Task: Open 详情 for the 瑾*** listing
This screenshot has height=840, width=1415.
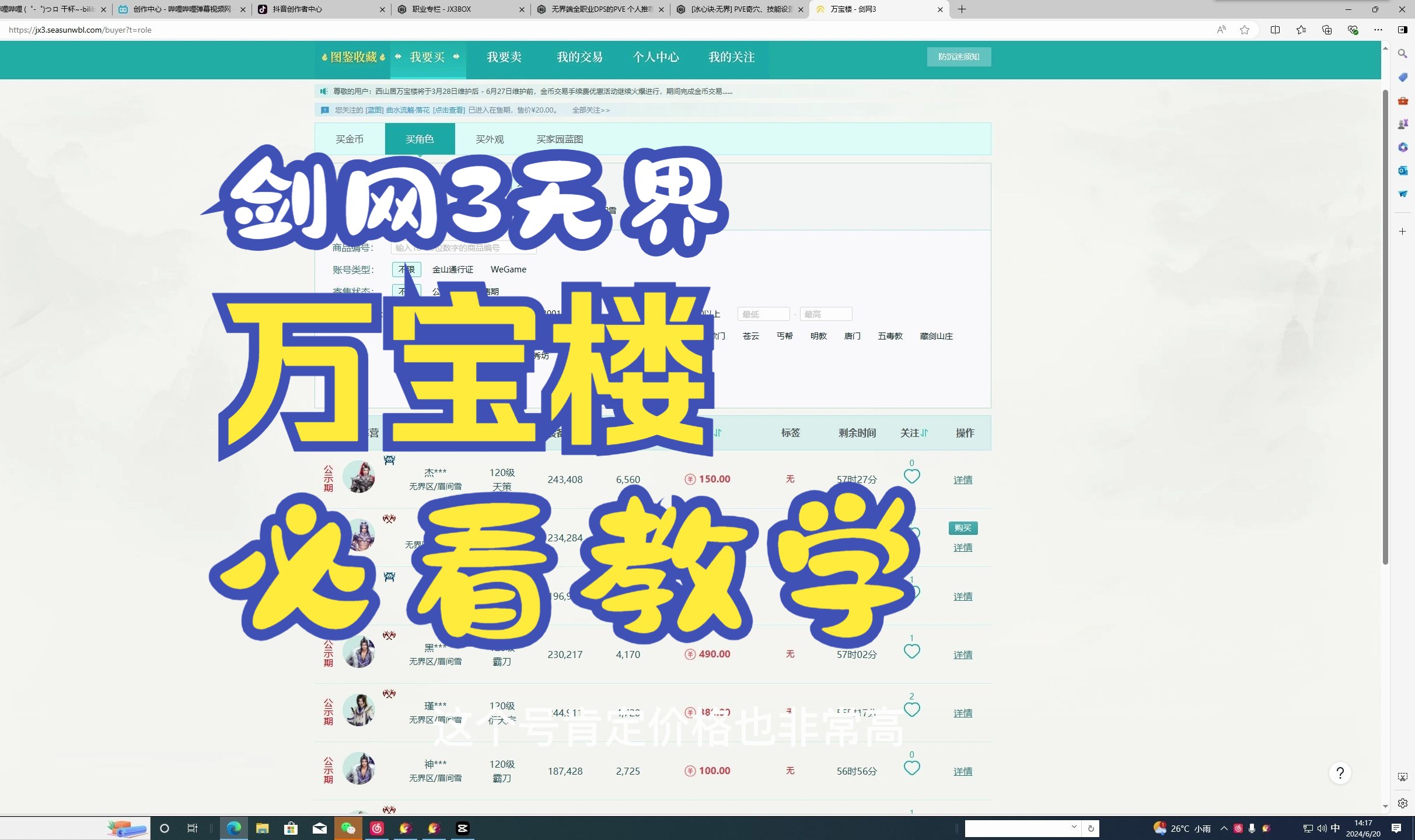Action: (x=963, y=713)
